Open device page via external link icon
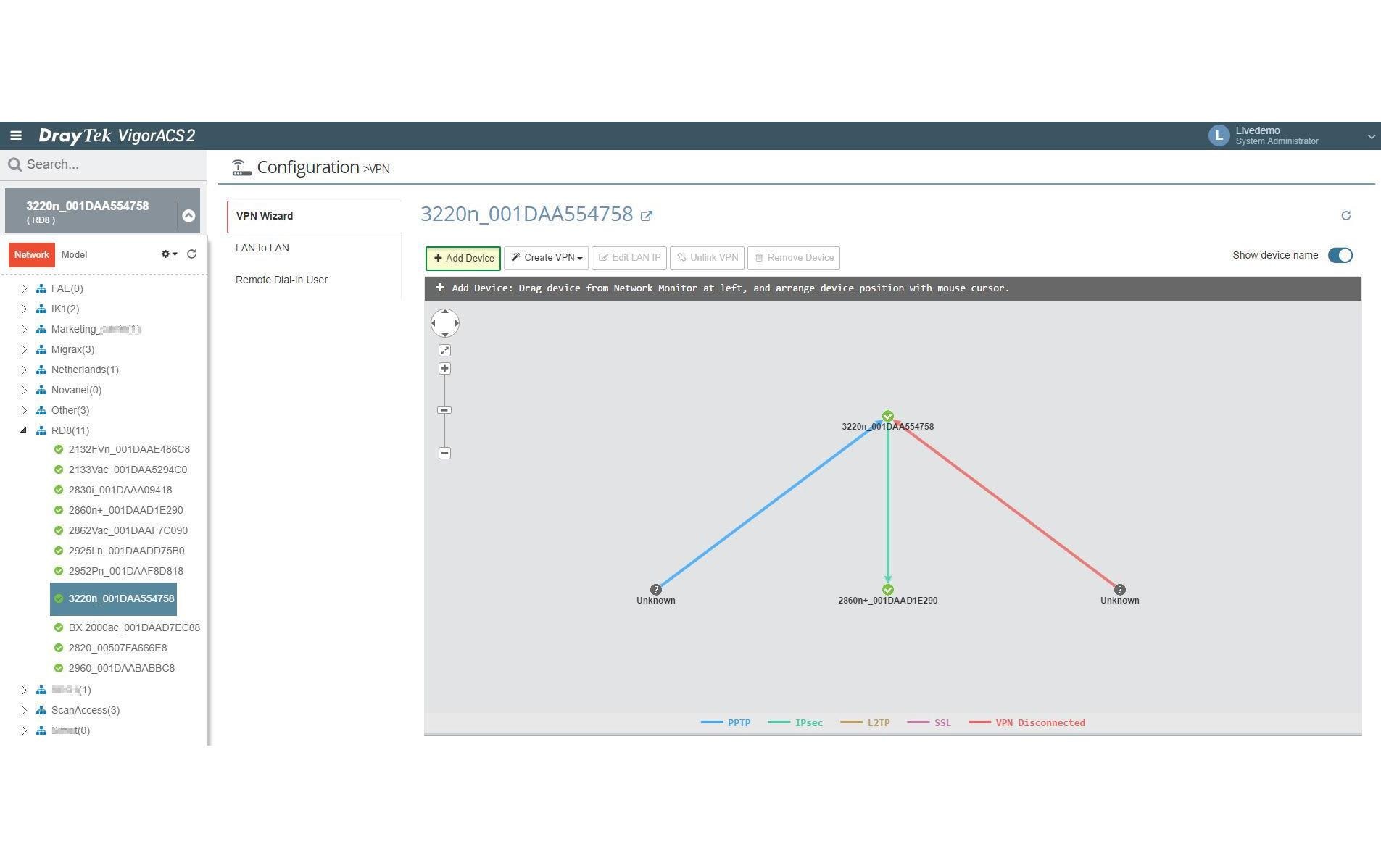1381x868 pixels. 647,215
